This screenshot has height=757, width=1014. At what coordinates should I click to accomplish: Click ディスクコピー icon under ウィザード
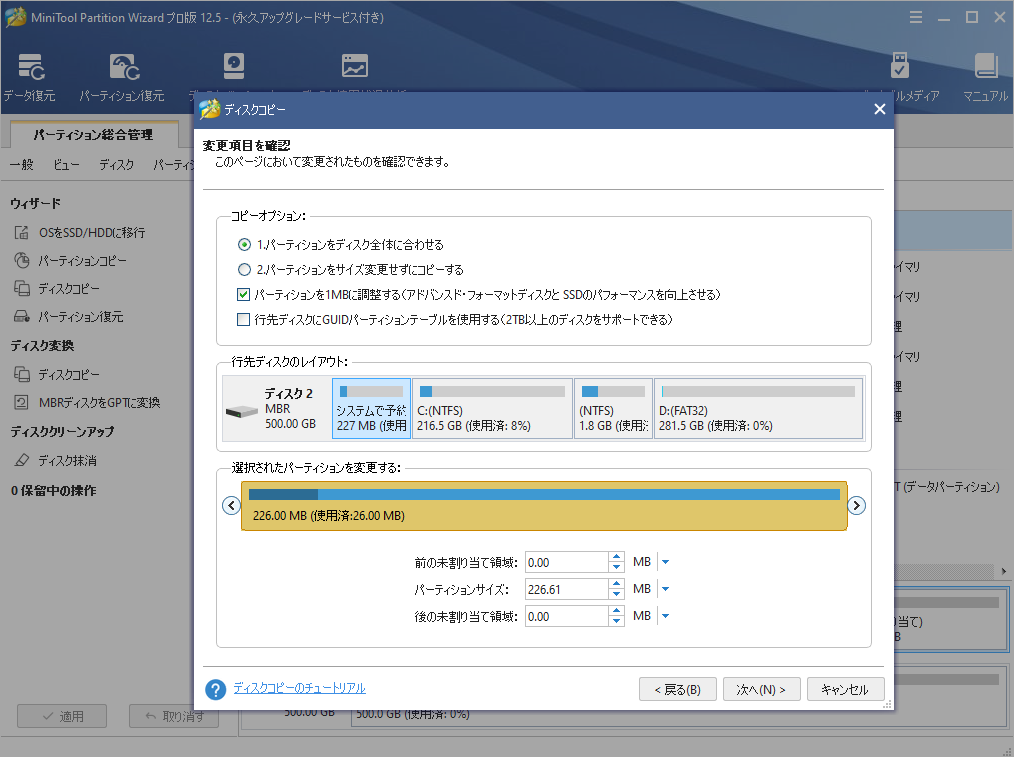[x=22, y=288]
